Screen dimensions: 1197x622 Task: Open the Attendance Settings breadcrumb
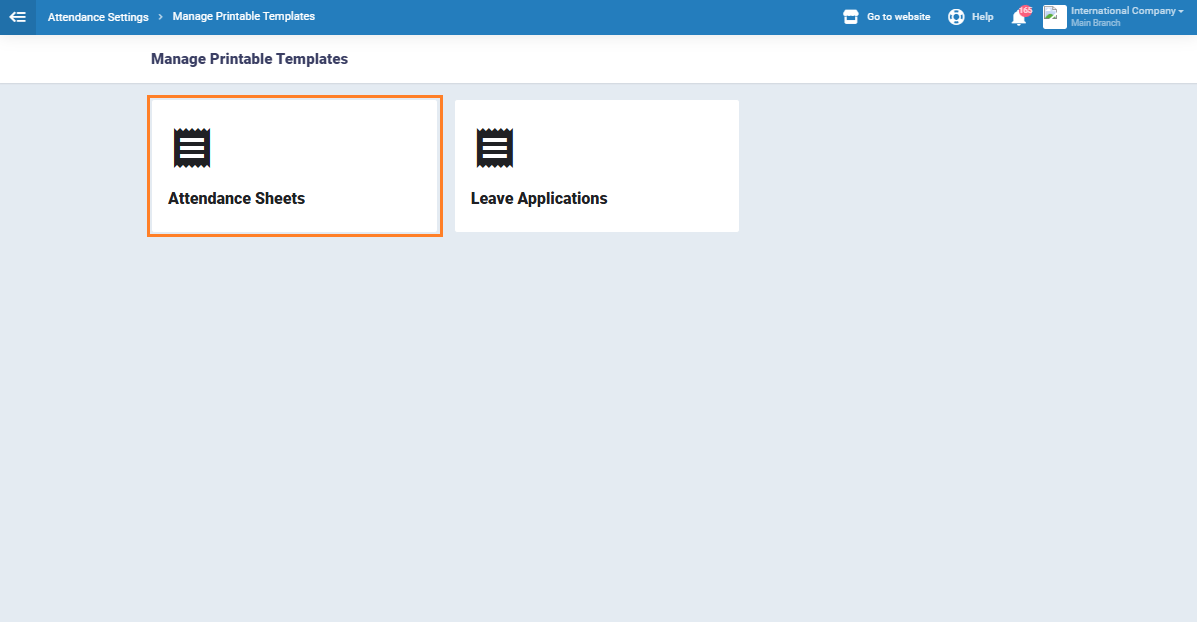coord(98,17)
